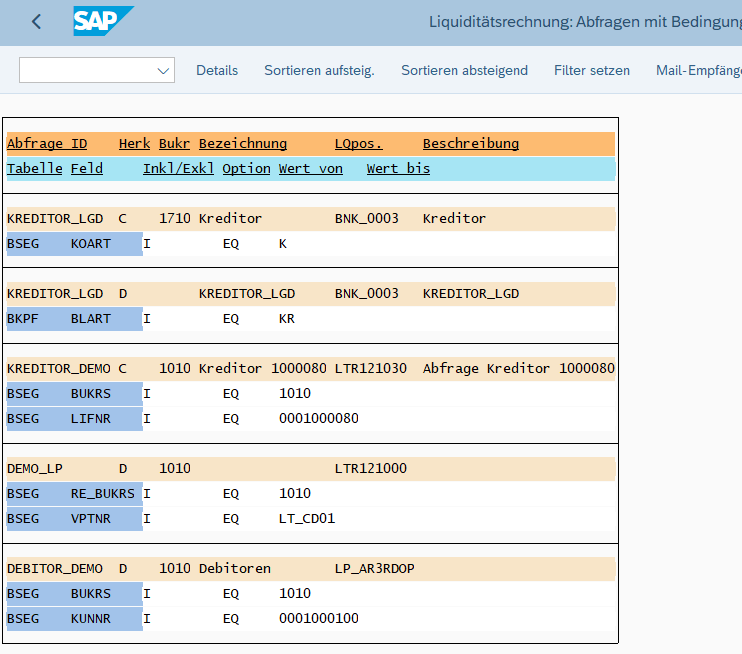The height and width of the screenshot is (654, 742).
Task: Click the Bezeichnung column header
Action: [x=242, y=144]
